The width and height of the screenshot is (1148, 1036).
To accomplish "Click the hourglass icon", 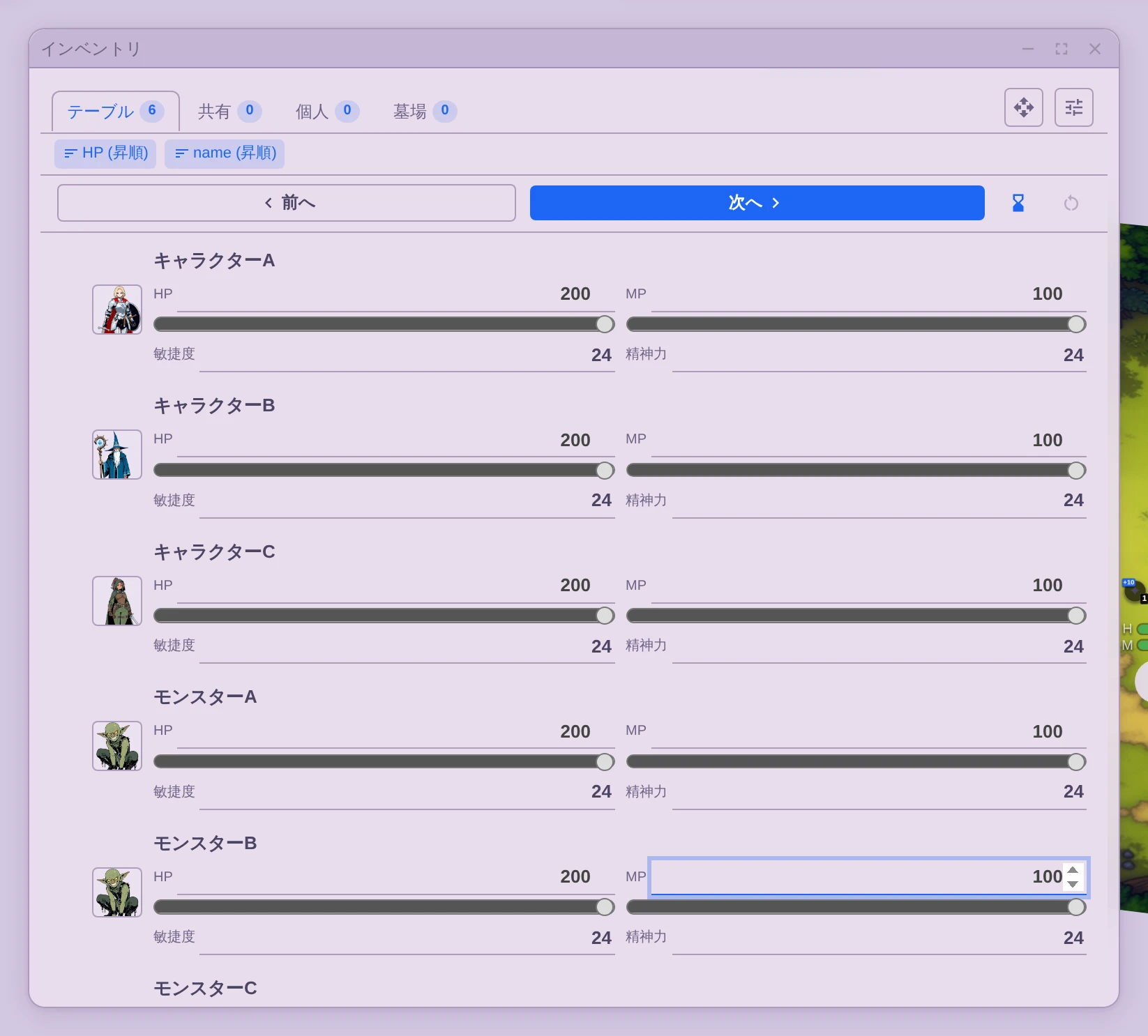I will pyautogui.click(x=1018, y=203).
